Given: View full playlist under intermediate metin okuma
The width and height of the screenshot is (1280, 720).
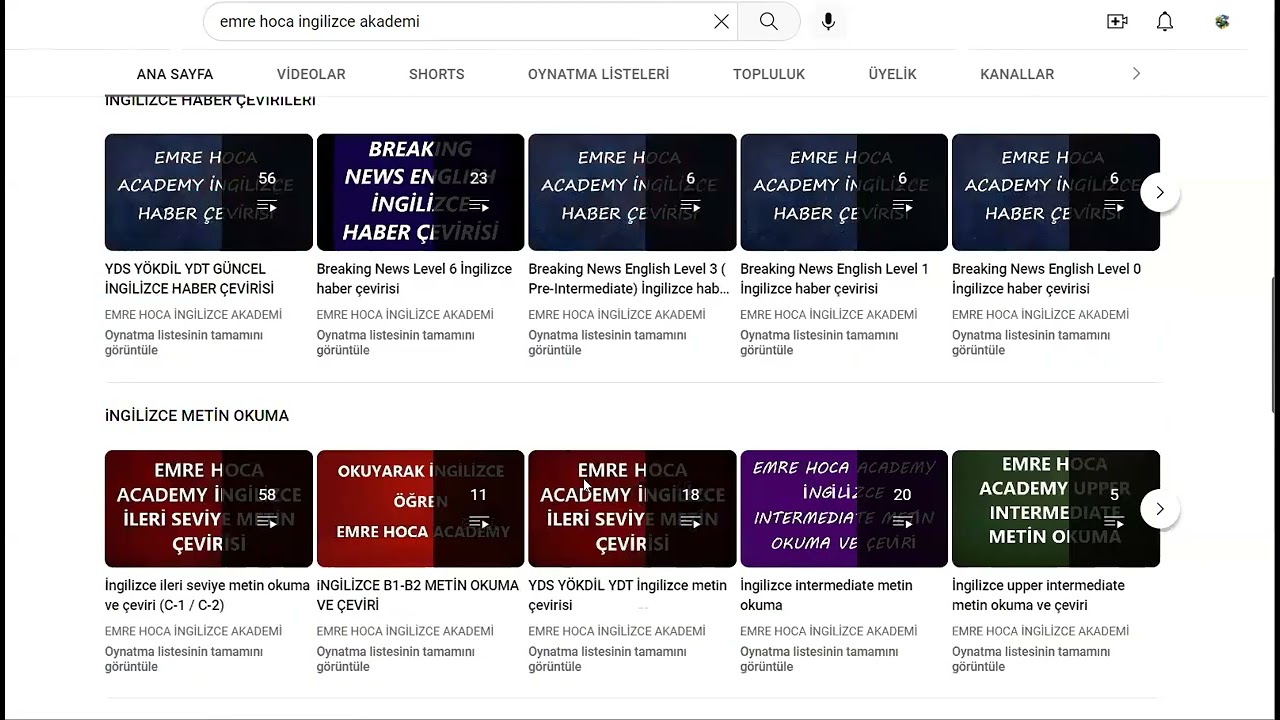Looking at the screenshot, I should click(x=820, y=659).
